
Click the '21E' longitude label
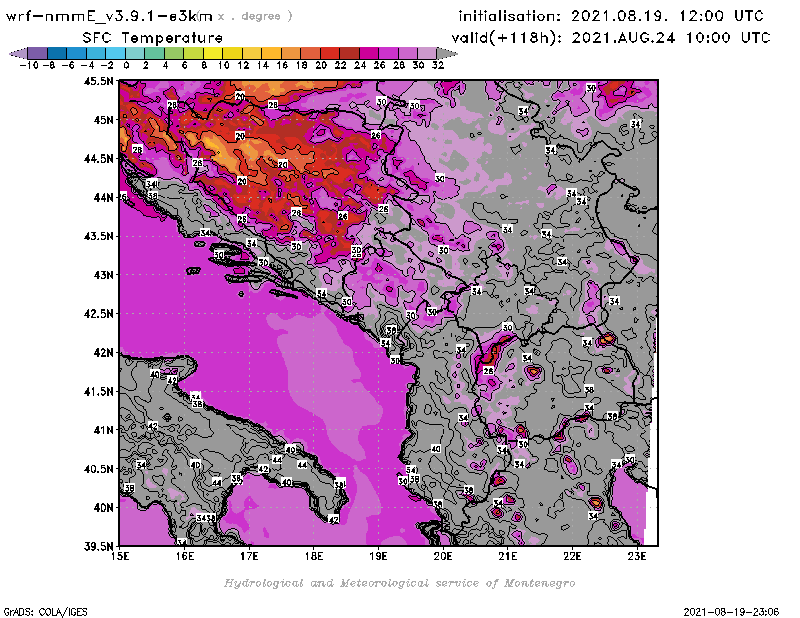coord(508,556)
